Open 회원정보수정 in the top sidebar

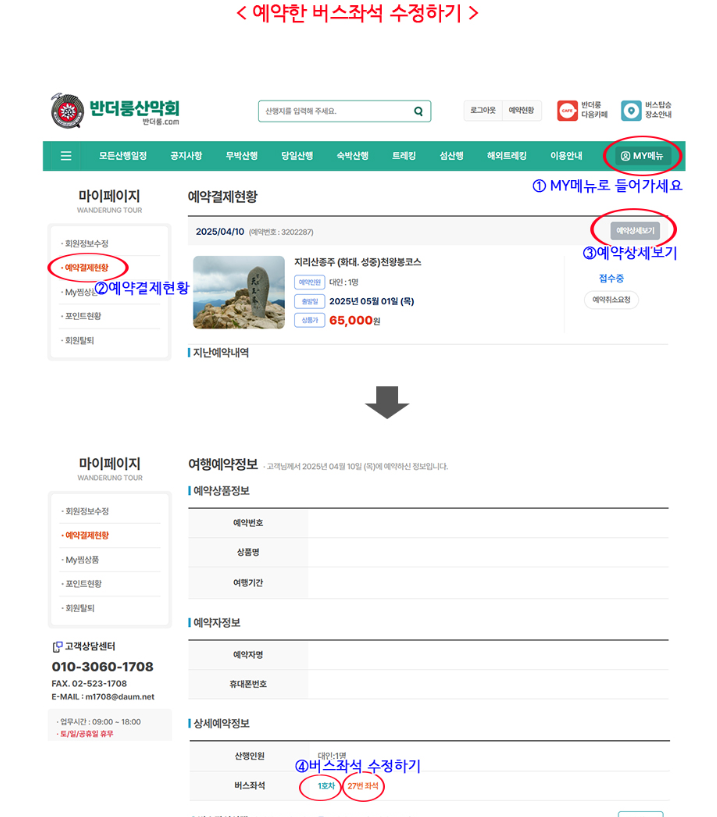86,244
